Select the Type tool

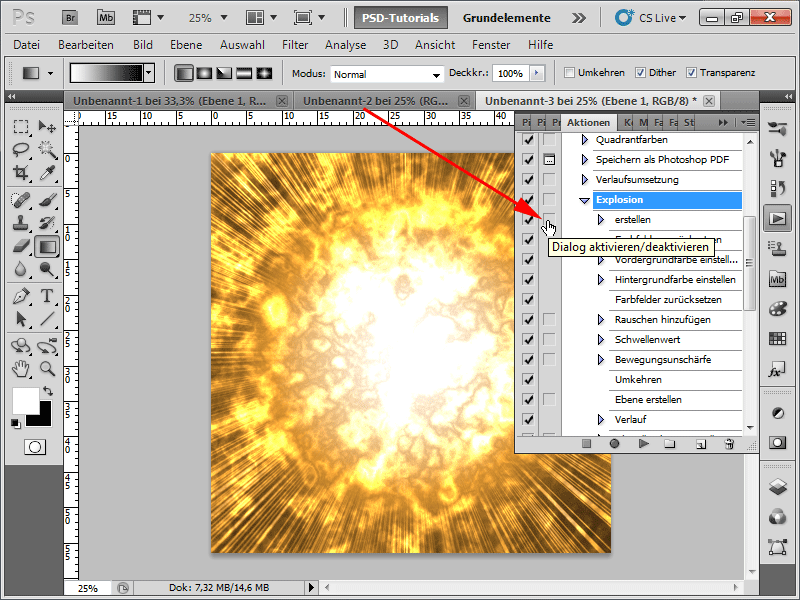click(x=47, y=296)
